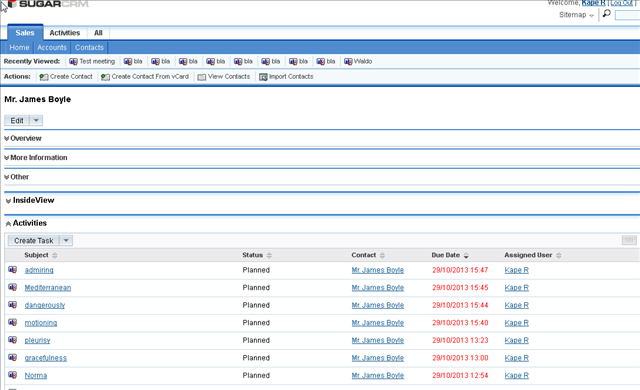This screenshot has height=390, width=640.
Task: Go to the Accounts module
Action: pos(52,47)
